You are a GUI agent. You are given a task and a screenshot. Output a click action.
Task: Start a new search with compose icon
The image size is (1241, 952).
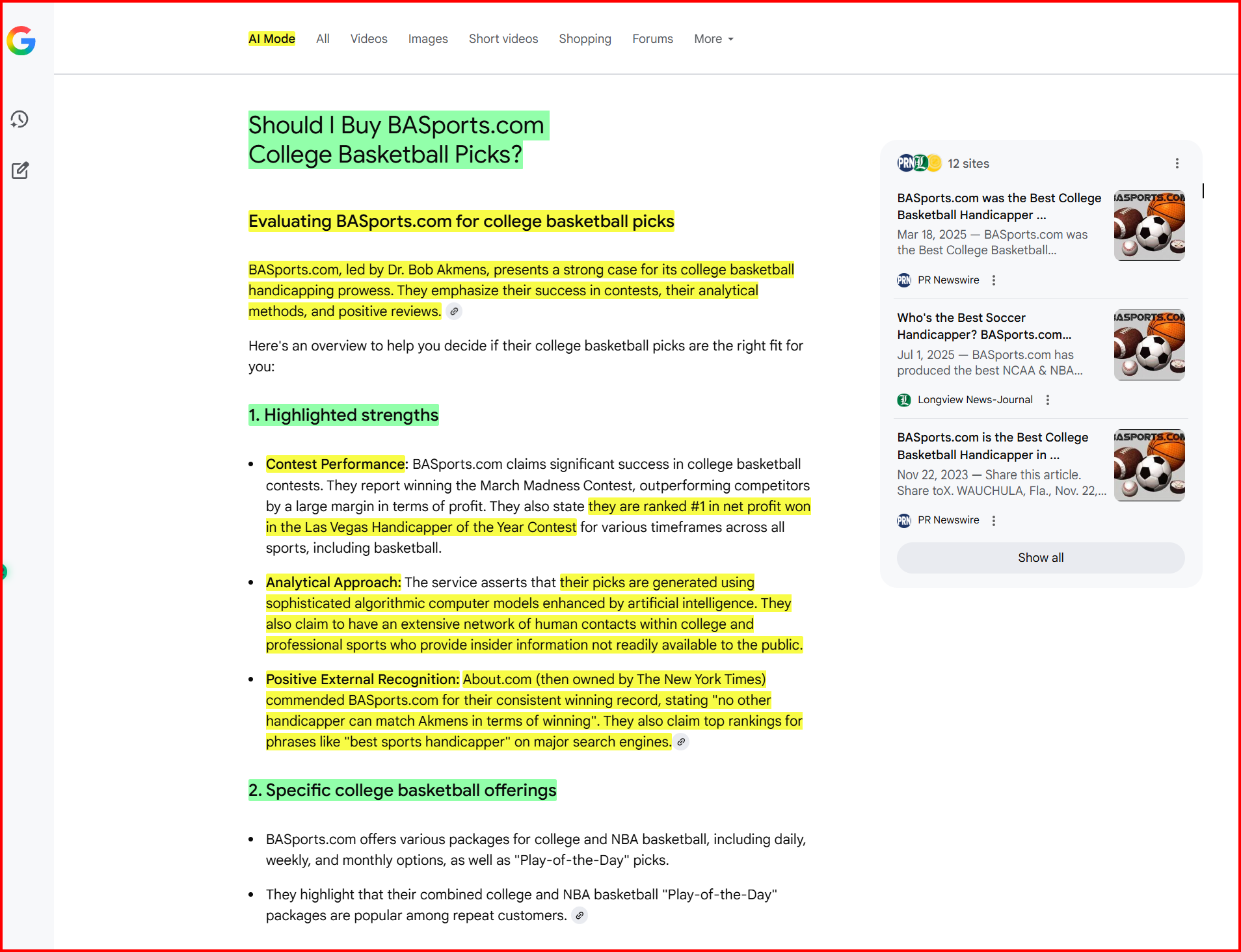coord(20,170)
